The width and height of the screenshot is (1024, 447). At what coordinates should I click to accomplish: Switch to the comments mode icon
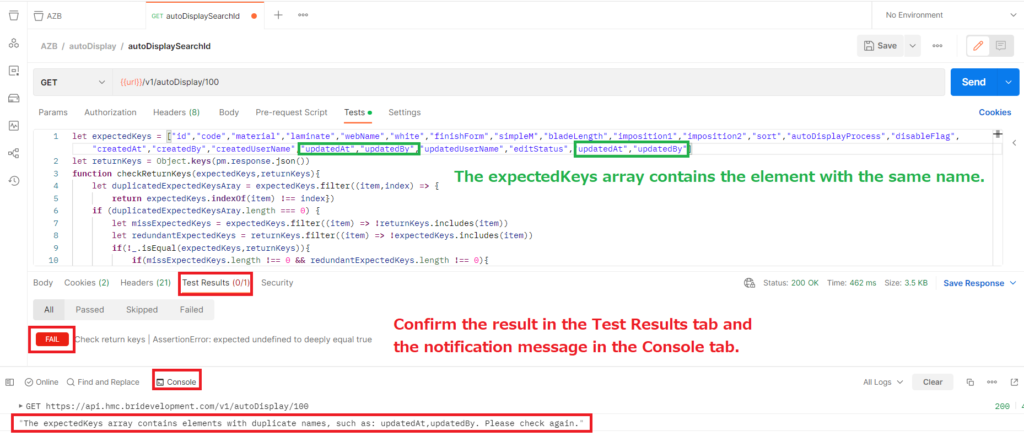pos(1000,46)
